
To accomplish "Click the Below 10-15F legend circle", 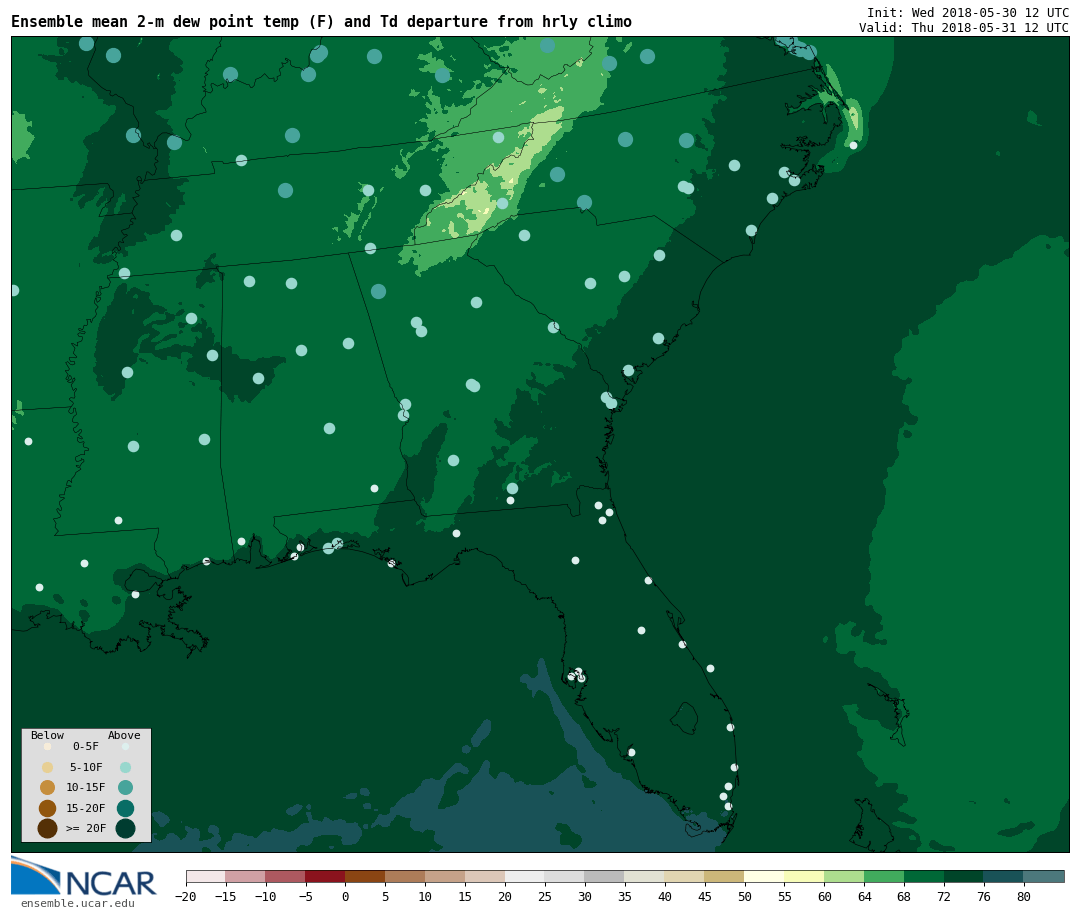I will (x=48, y=787).
